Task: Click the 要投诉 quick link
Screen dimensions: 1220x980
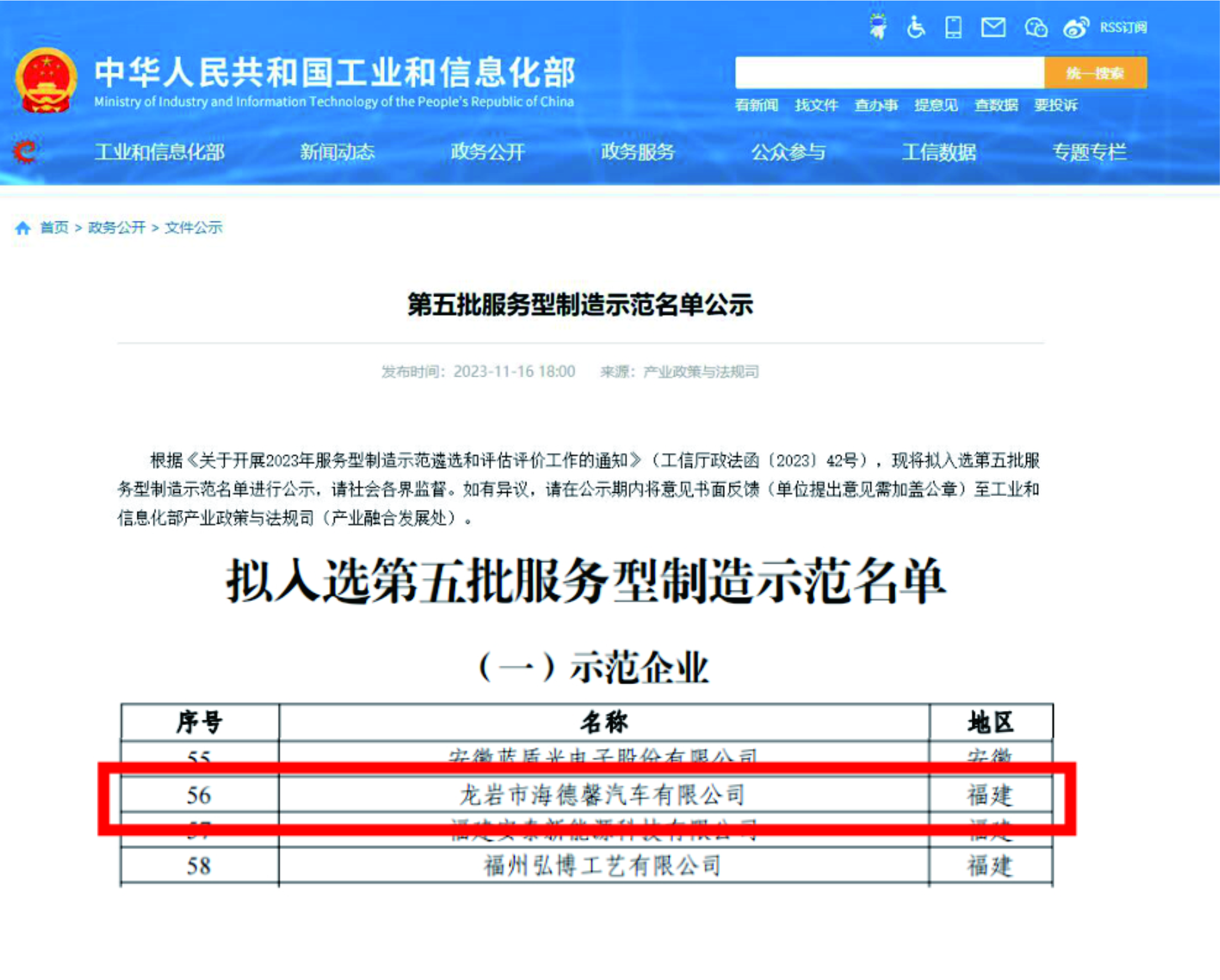Action: click(x=1056, y=105)
